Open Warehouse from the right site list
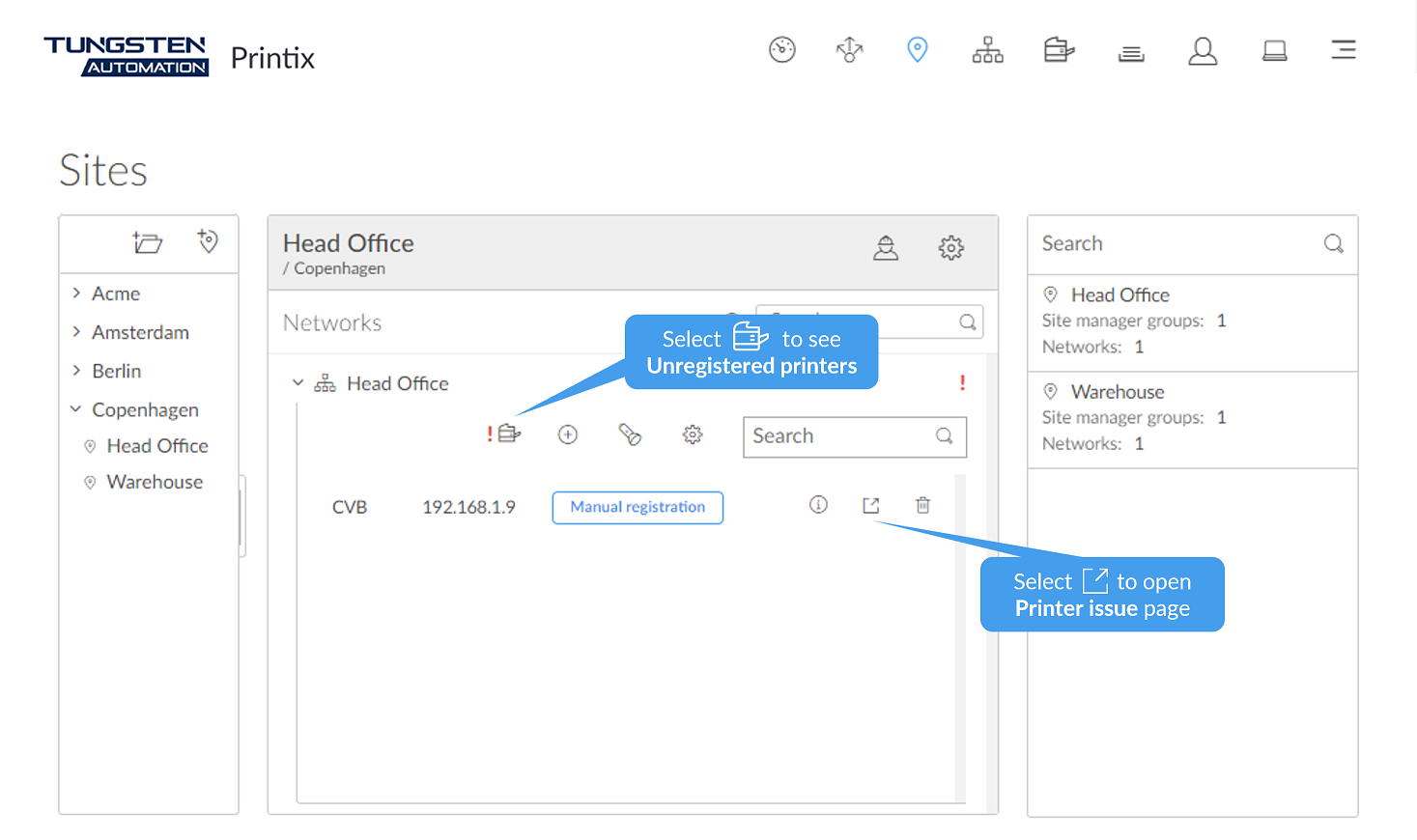Image resolution: width=1417 pixels, height=840 pixels. [x=1117, y=392]
